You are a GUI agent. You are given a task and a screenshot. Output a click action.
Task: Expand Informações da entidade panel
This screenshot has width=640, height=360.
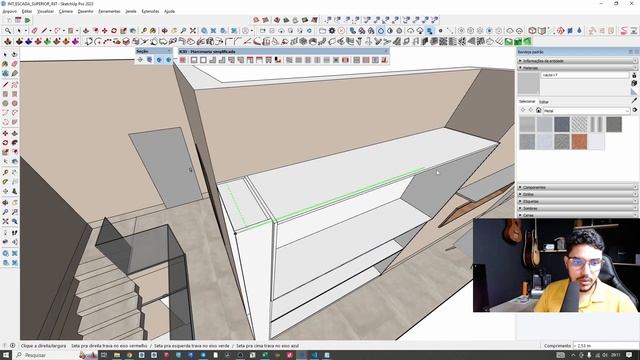pyautogui.click(x=578, y=61)
